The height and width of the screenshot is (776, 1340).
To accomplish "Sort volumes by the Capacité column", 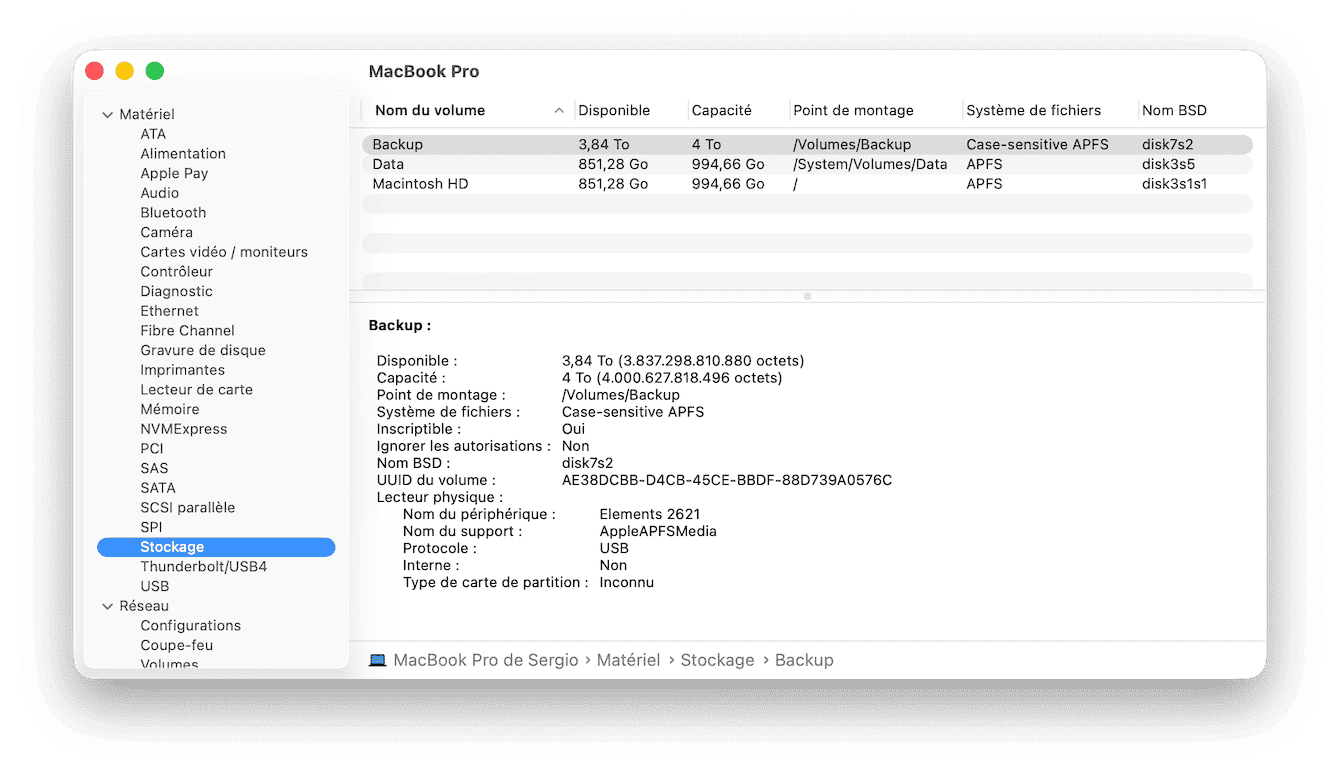I will pyautogui.click(x=723, y=110).
